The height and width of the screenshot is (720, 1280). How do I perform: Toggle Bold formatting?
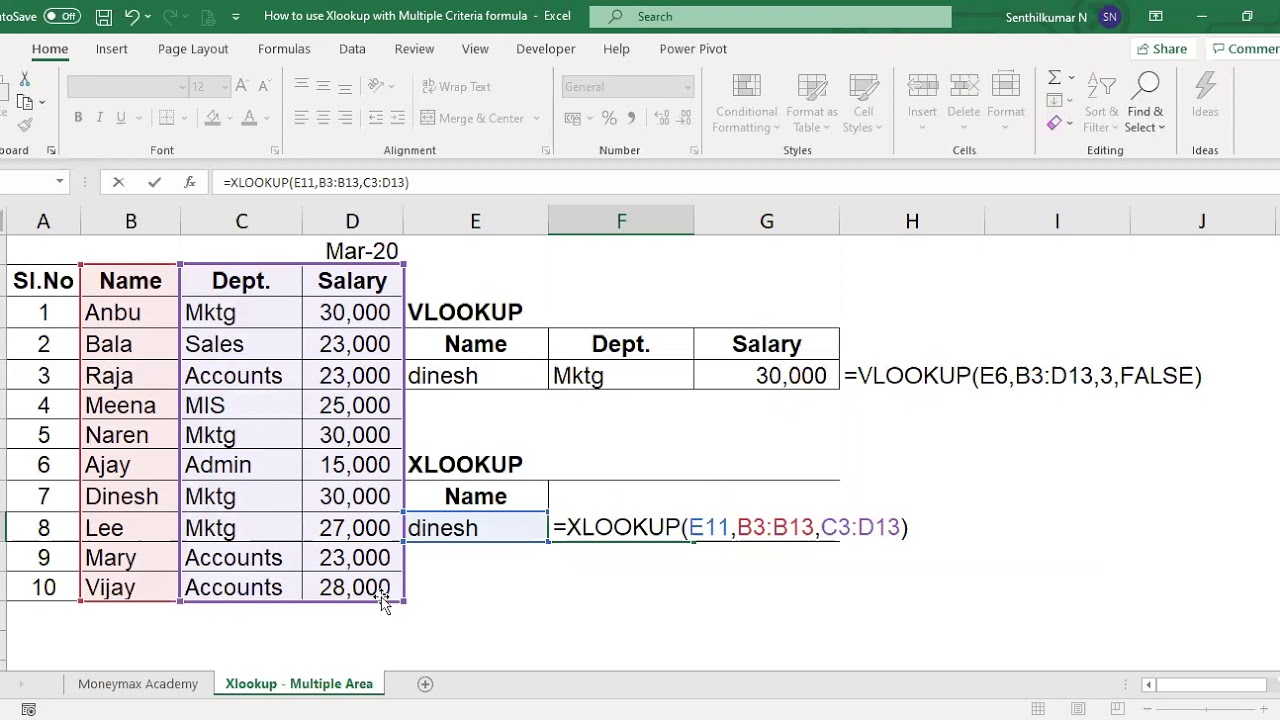coord(78,118)
